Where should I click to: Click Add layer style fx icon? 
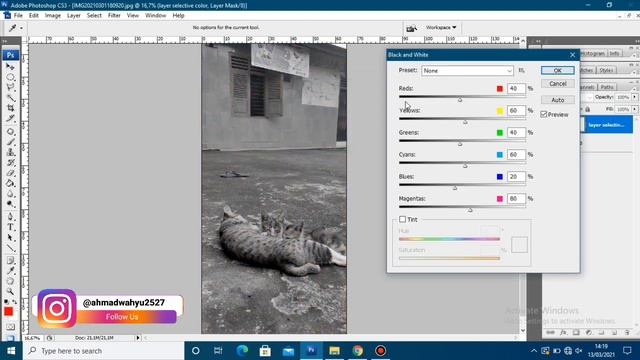[x=563, y=333]
